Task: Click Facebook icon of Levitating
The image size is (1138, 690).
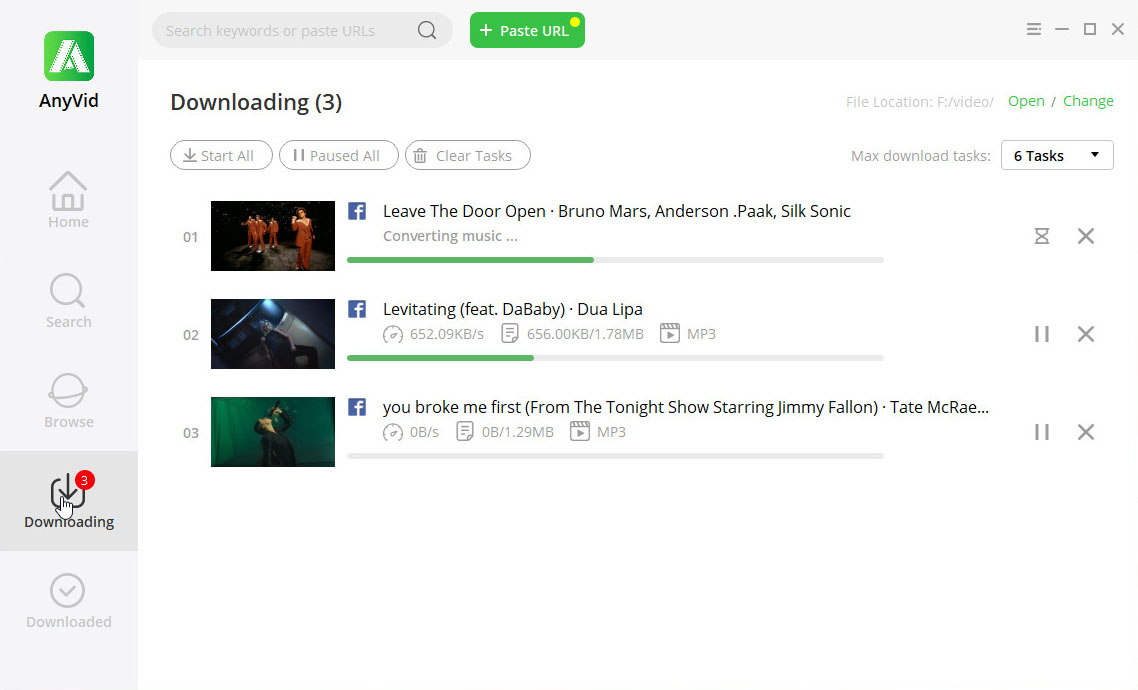Action: (356, 309)
